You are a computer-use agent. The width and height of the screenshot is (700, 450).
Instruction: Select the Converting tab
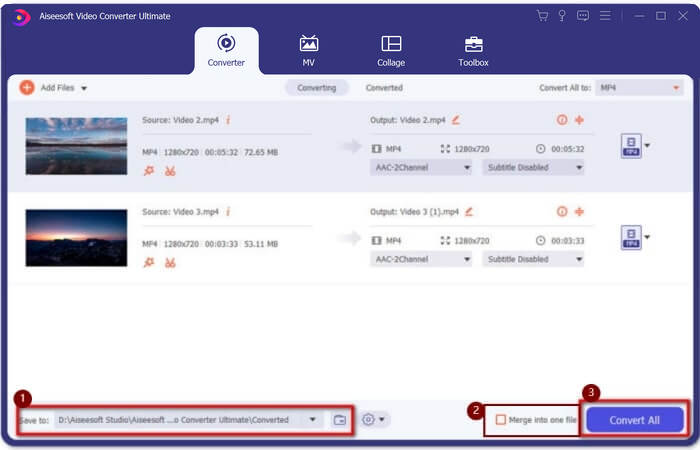[317, 88]
